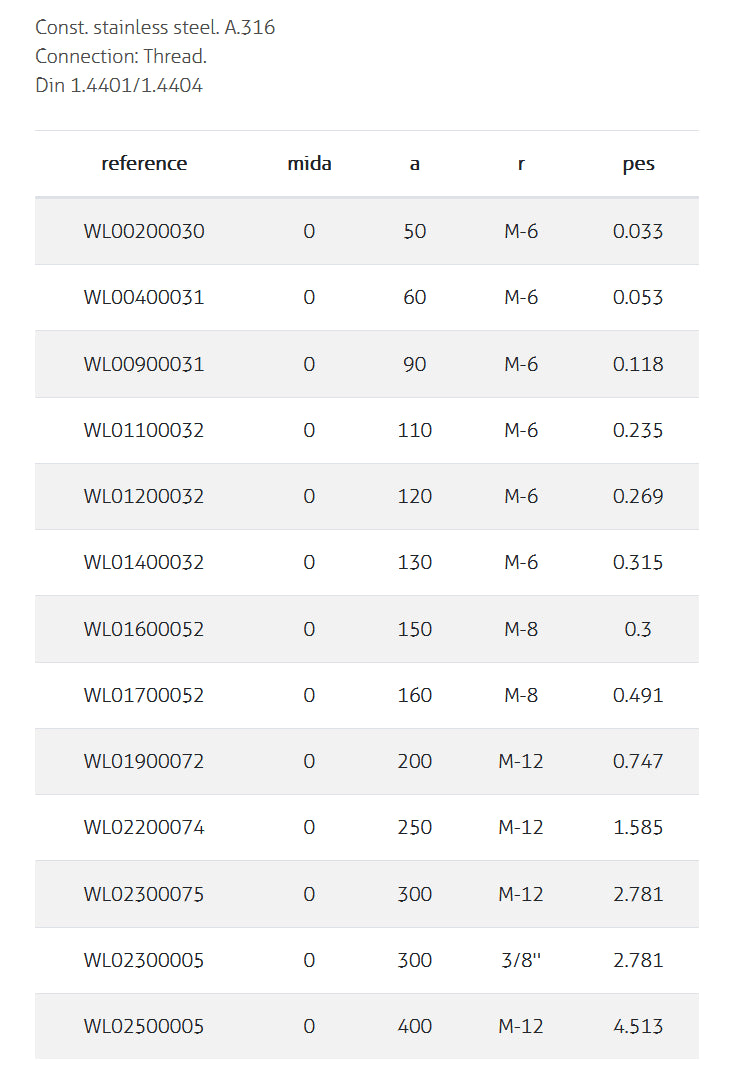Click the 3/8" thread value cell
This screenshot has height=1090, width=751.
521,960
